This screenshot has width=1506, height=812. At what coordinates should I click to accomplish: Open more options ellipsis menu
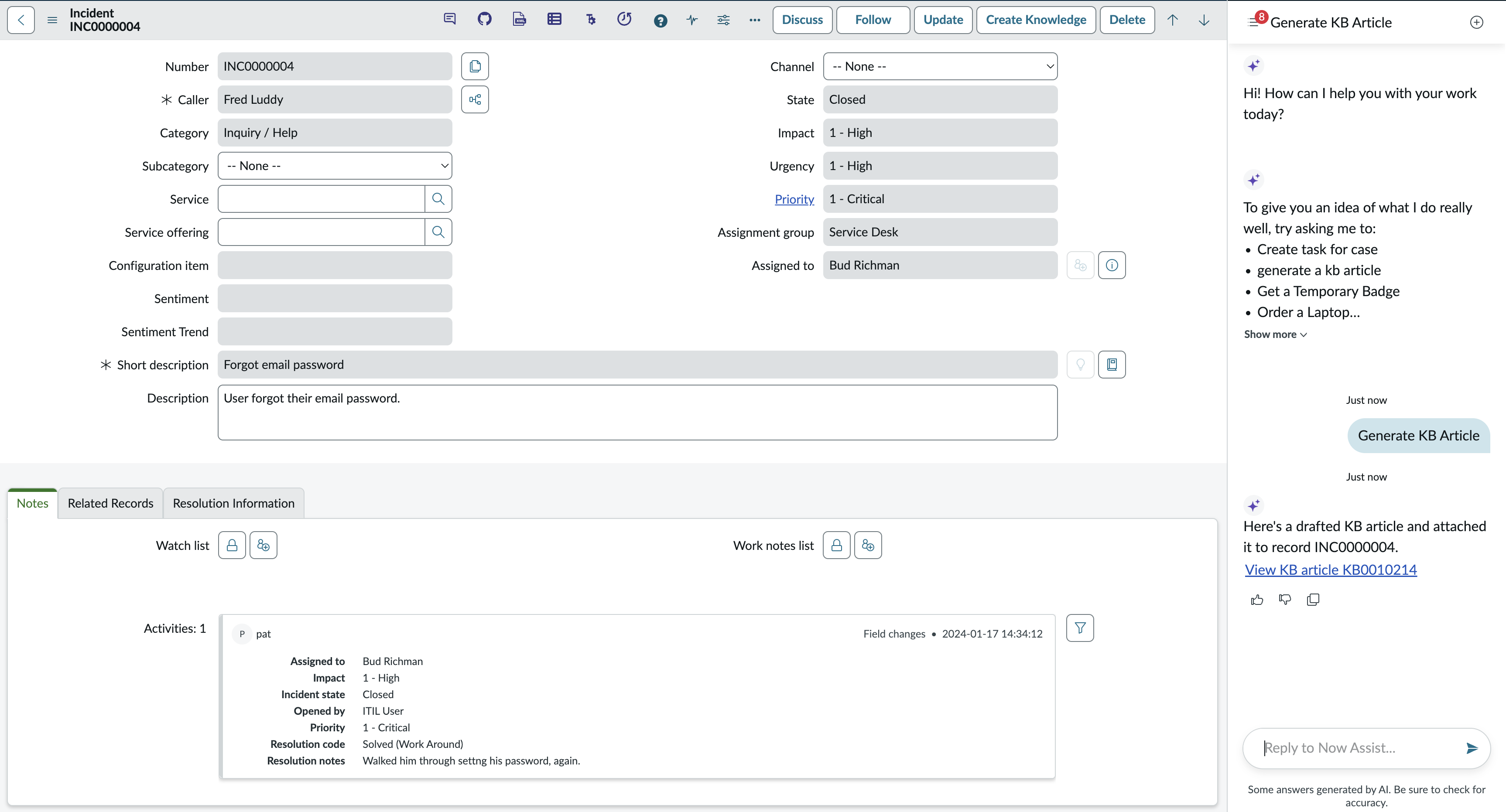[755, 20]
